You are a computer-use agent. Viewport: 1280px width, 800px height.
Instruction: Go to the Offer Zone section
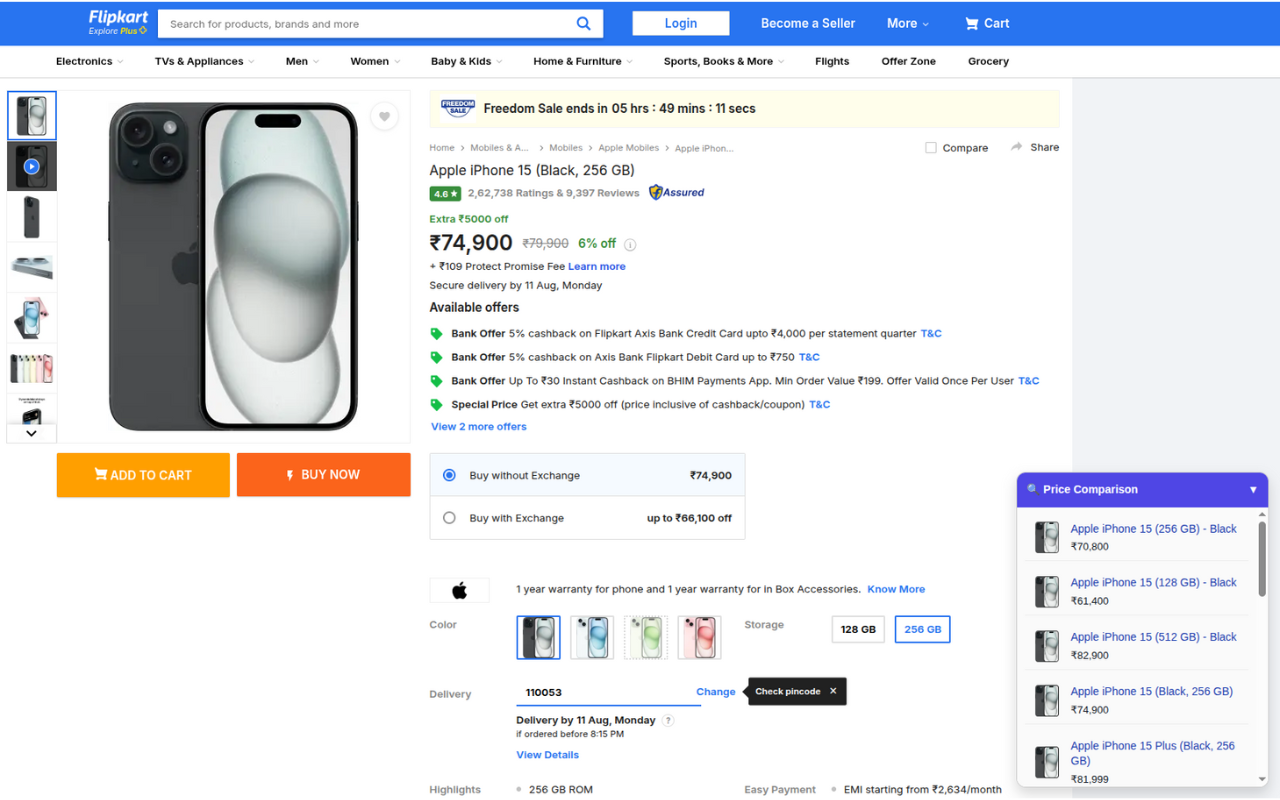(908, 61)
